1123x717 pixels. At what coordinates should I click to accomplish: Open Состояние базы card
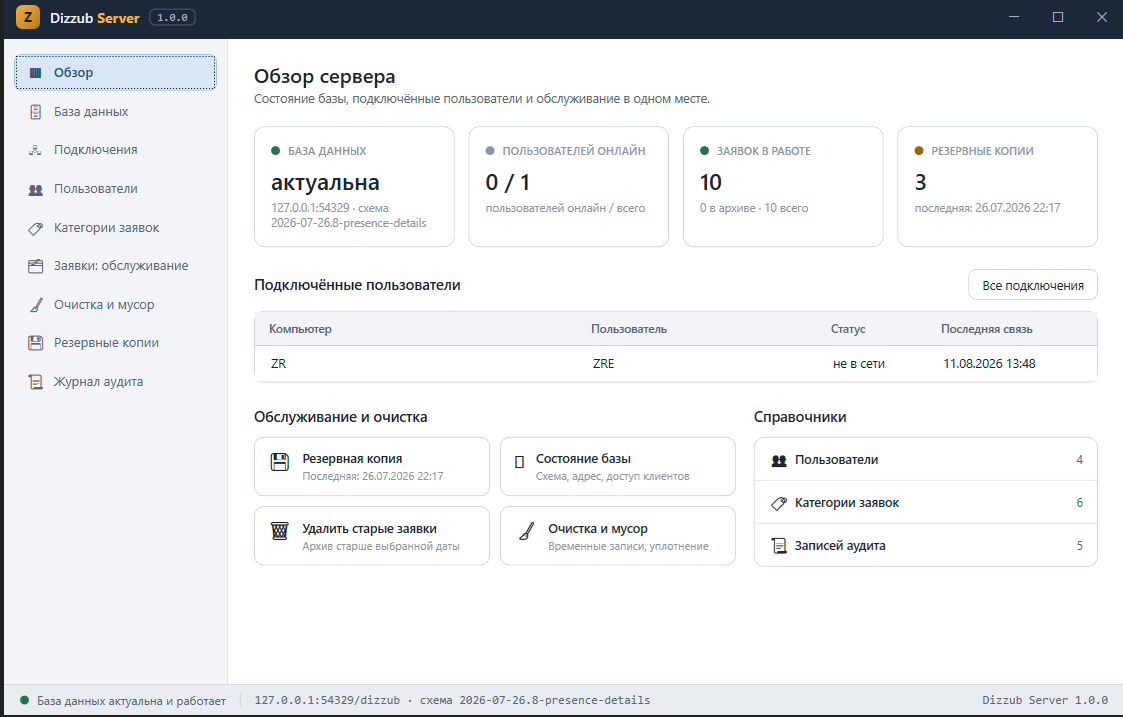[x=617, y=466]
